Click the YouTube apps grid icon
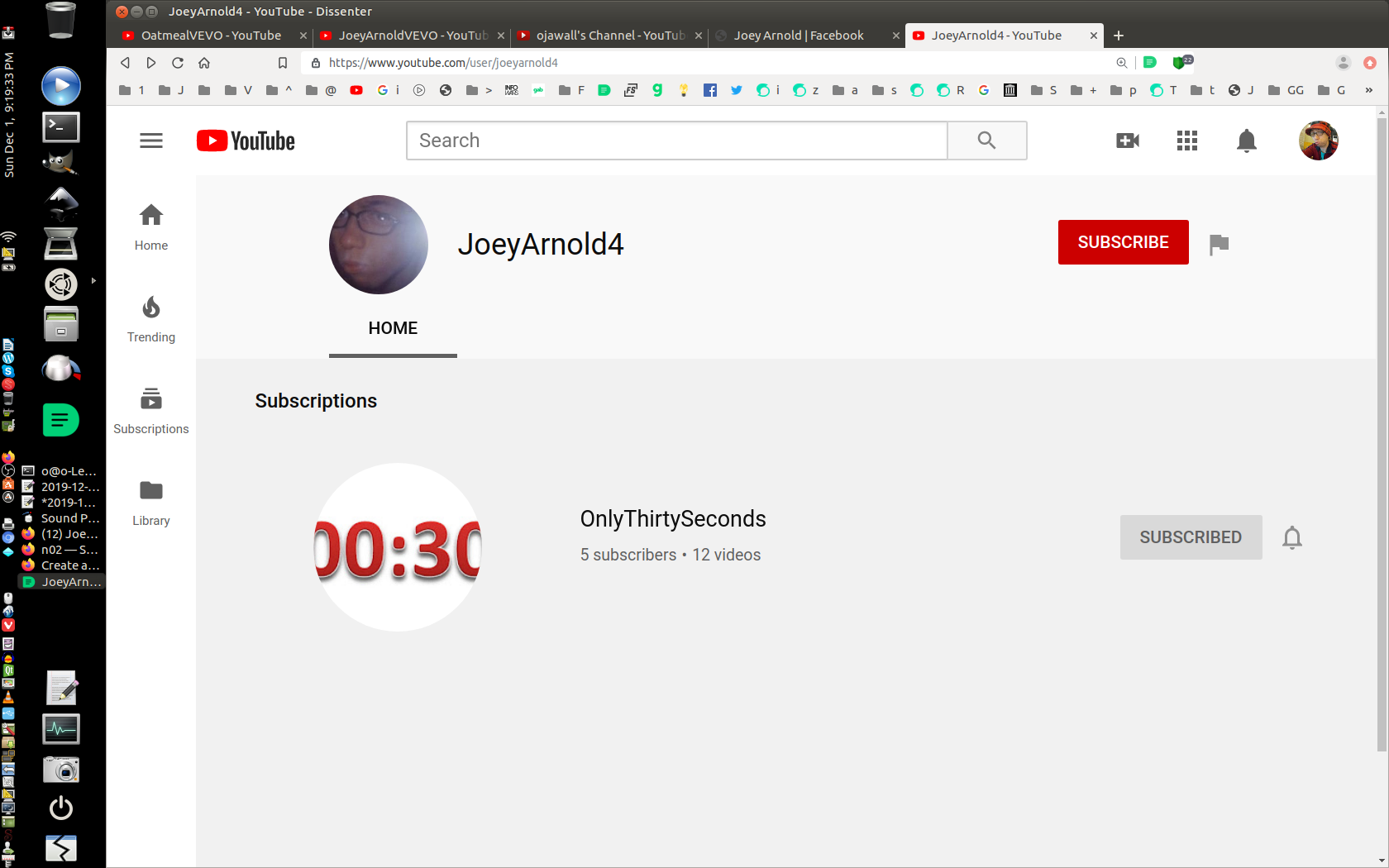This screenshot has width=1389, height=868. (x=1187, y=141)
